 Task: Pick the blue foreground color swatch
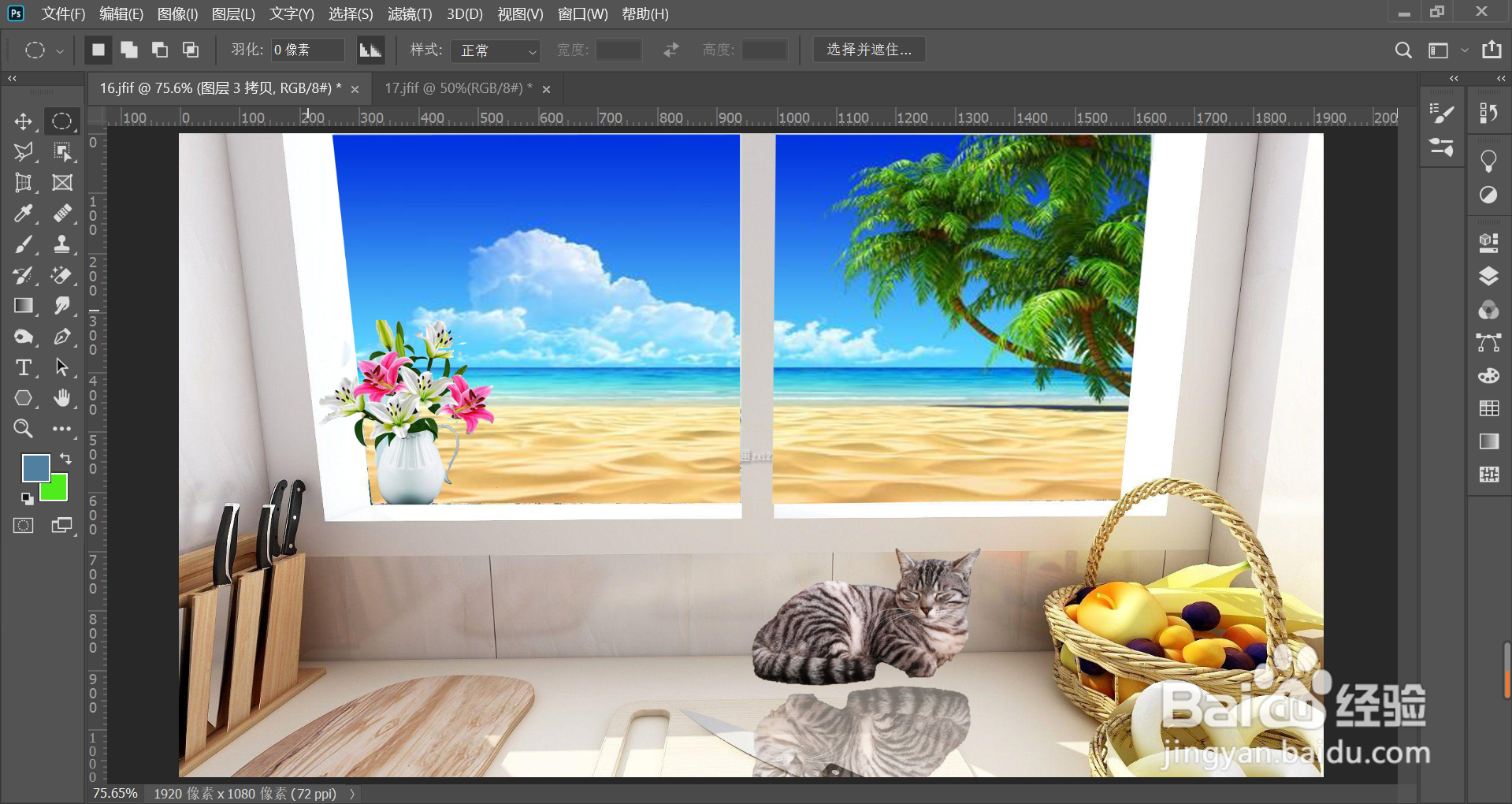click(35, 467)
